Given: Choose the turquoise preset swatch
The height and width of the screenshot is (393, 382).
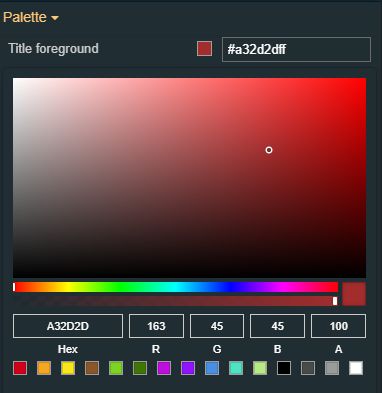Looking at the screenshot, I should tap(236, 368).
